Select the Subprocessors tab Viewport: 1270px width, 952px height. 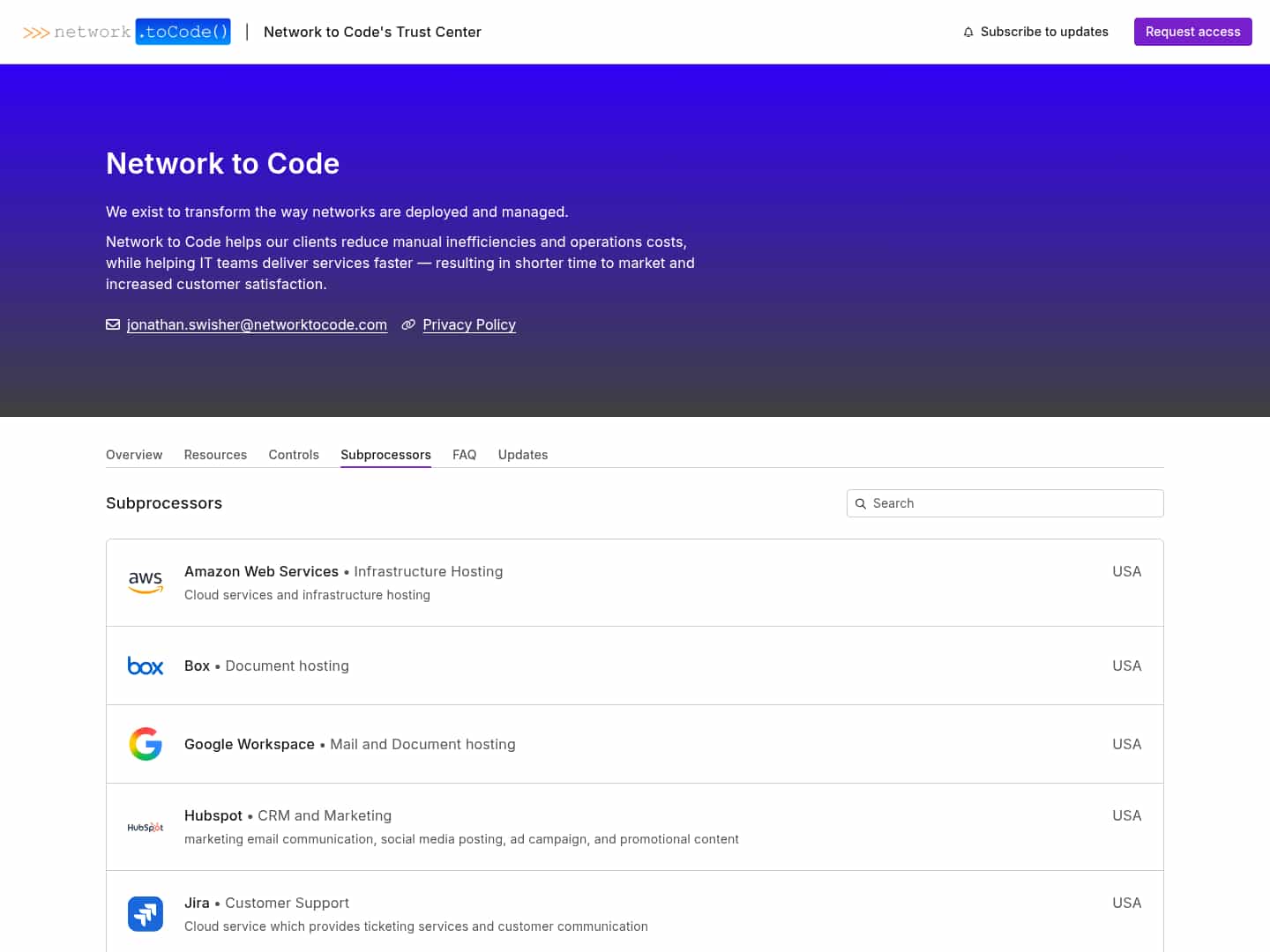[385, 455]
